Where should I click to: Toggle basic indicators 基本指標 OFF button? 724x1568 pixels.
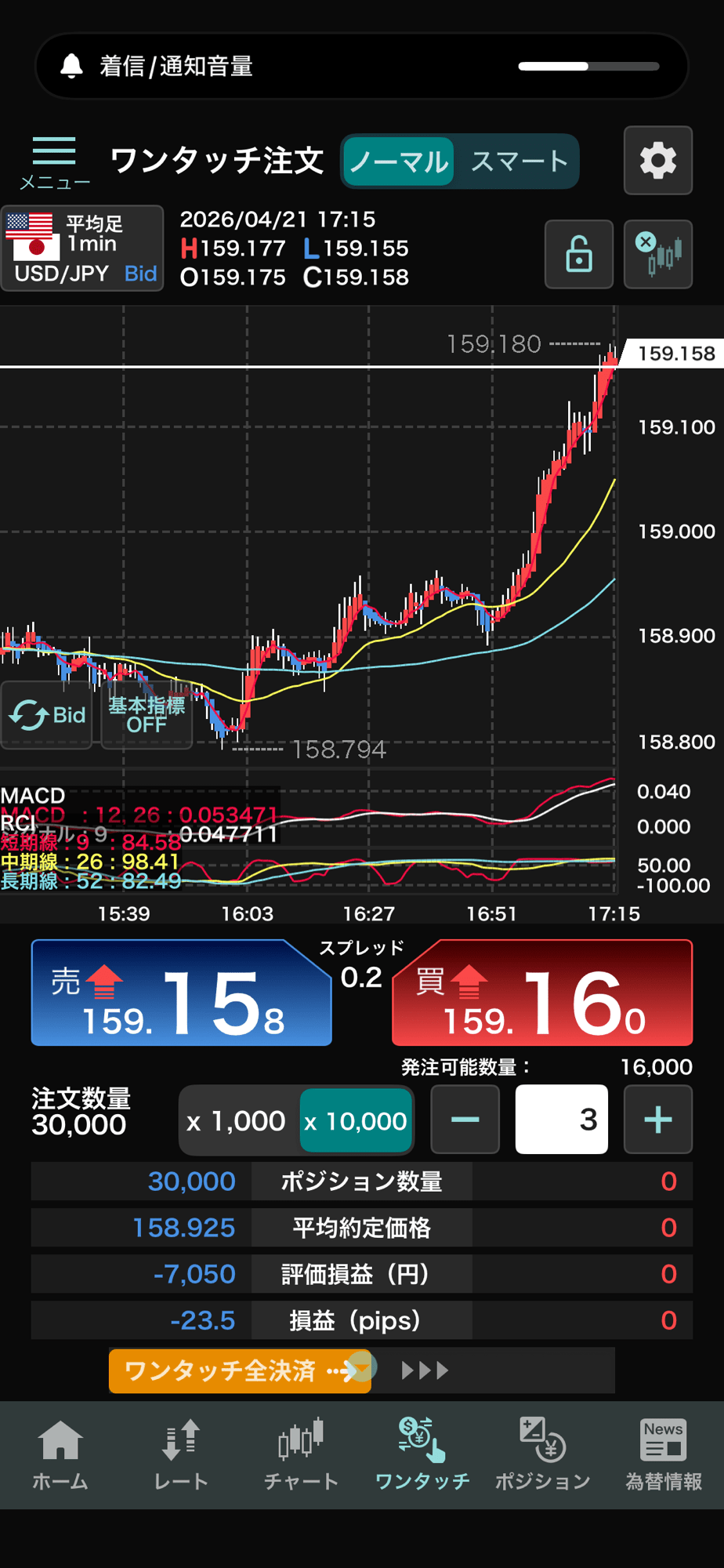tap(147, 715)
